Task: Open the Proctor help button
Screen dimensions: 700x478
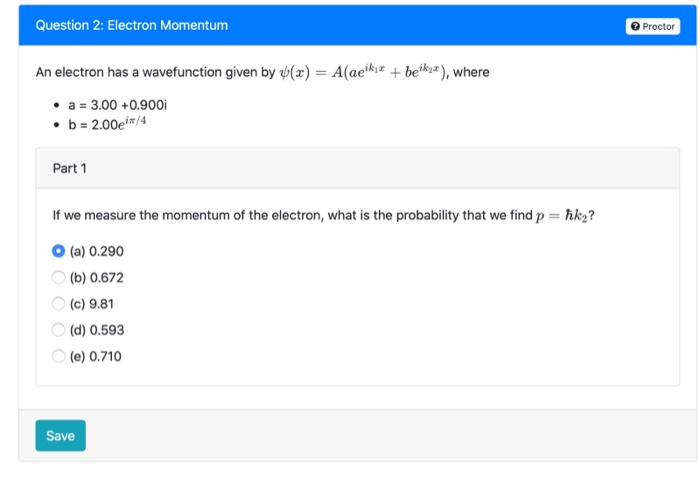Action: 653,27
